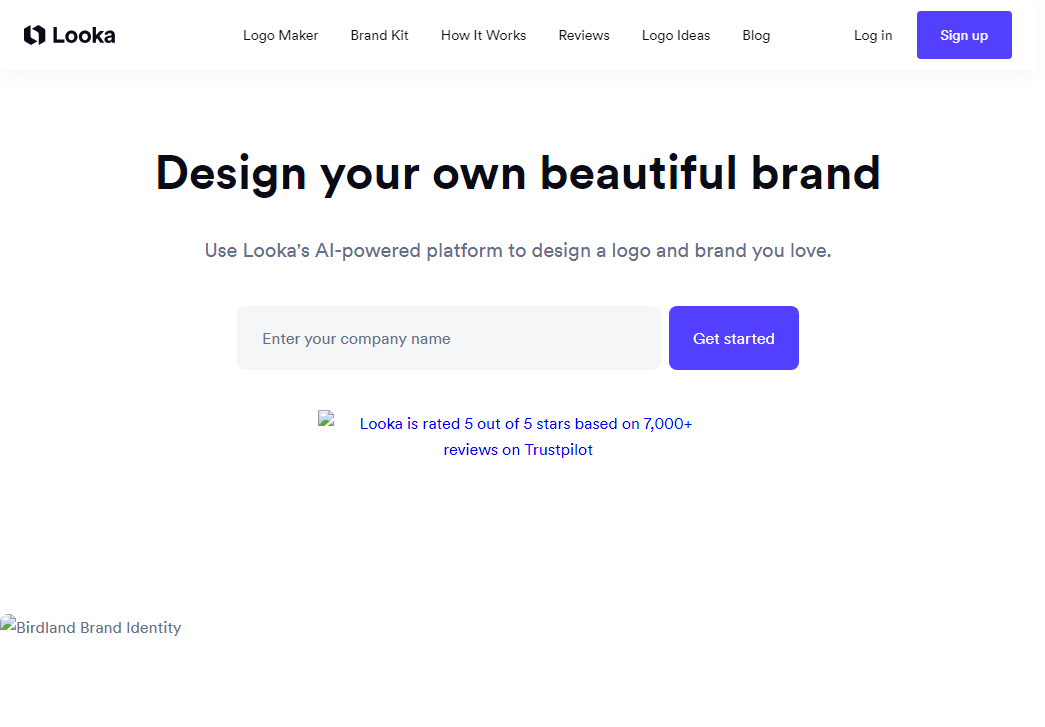1045x727 pixels.
Task: Focus the company name input field
Action: pos(449,338)
